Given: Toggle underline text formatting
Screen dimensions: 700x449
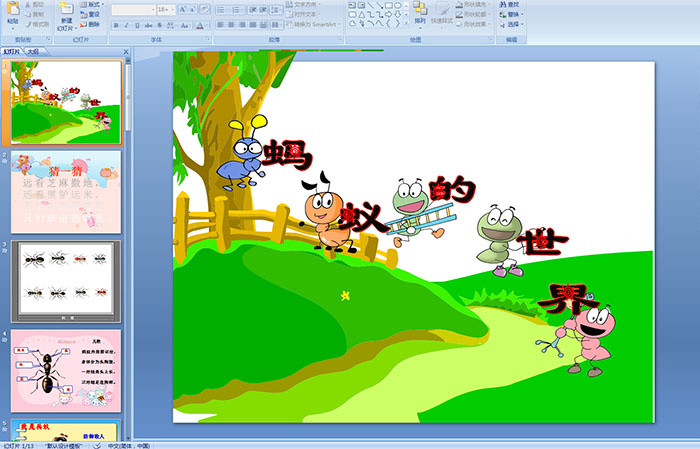Looking at the screenshot, I should (138, 24).
